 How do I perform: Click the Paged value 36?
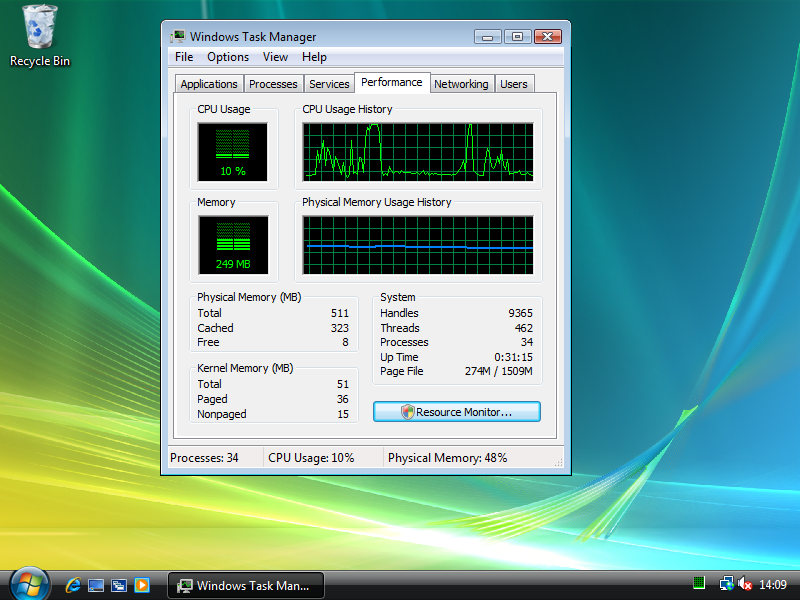coord(343,399)
